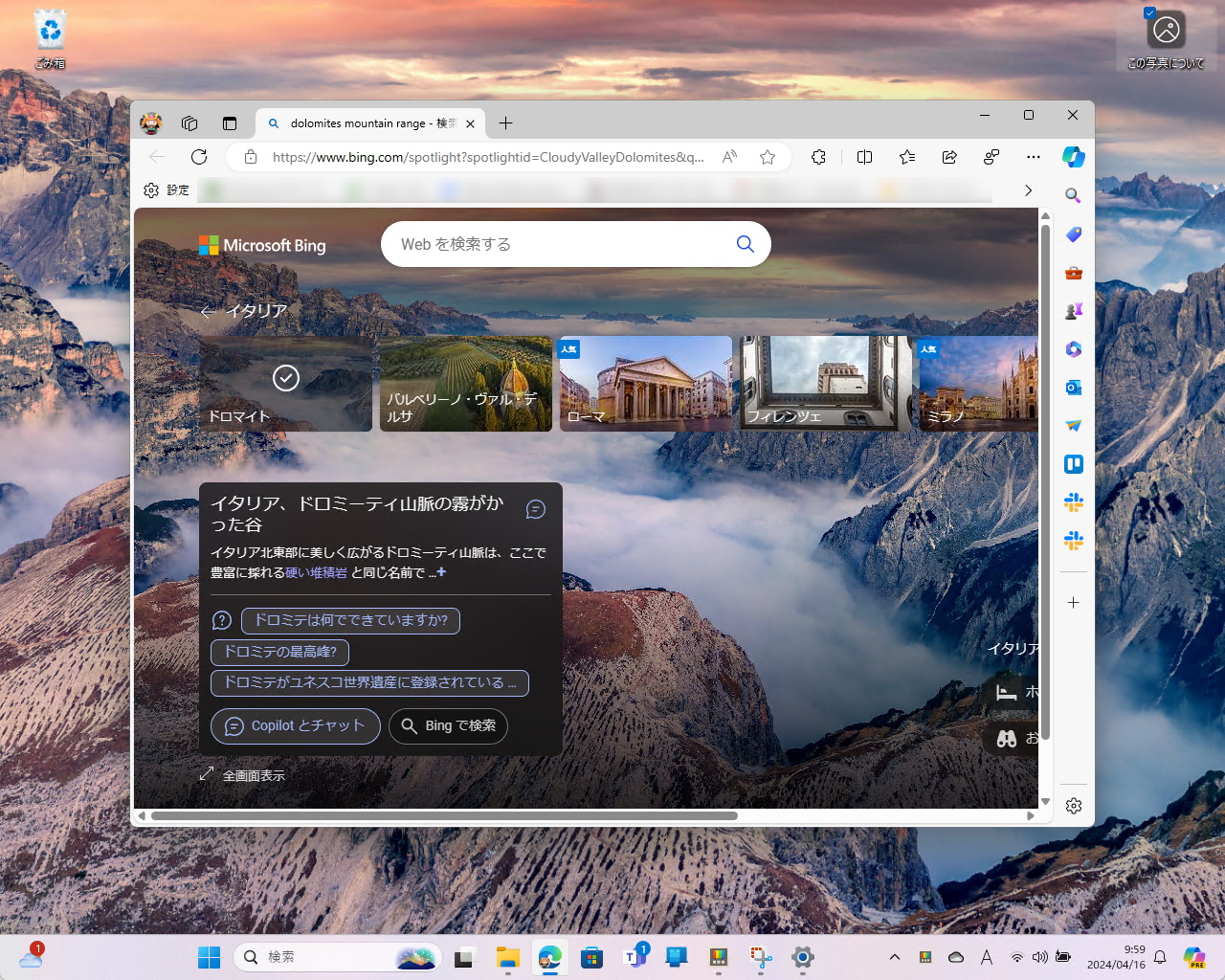
Task: Open Trello from the Edge sidebar
Action: [1073, 463]
